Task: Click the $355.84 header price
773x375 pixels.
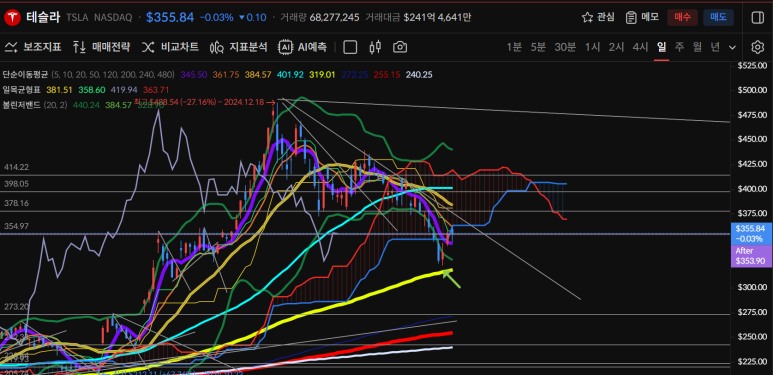Action: pyautogui.click(x=170, y=17)
